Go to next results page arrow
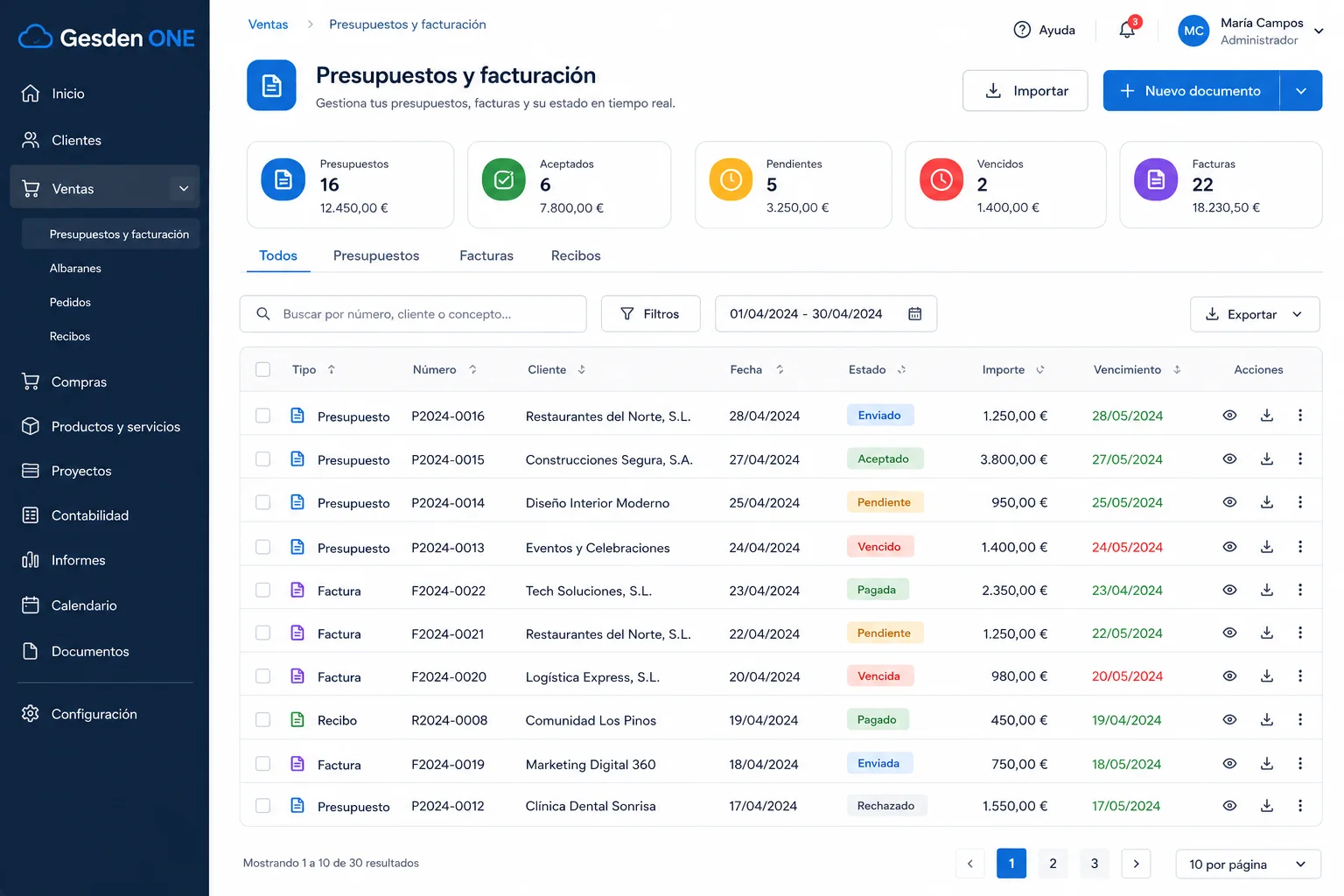Viewport: 1344px width, 896px height. click(1136, 864)
